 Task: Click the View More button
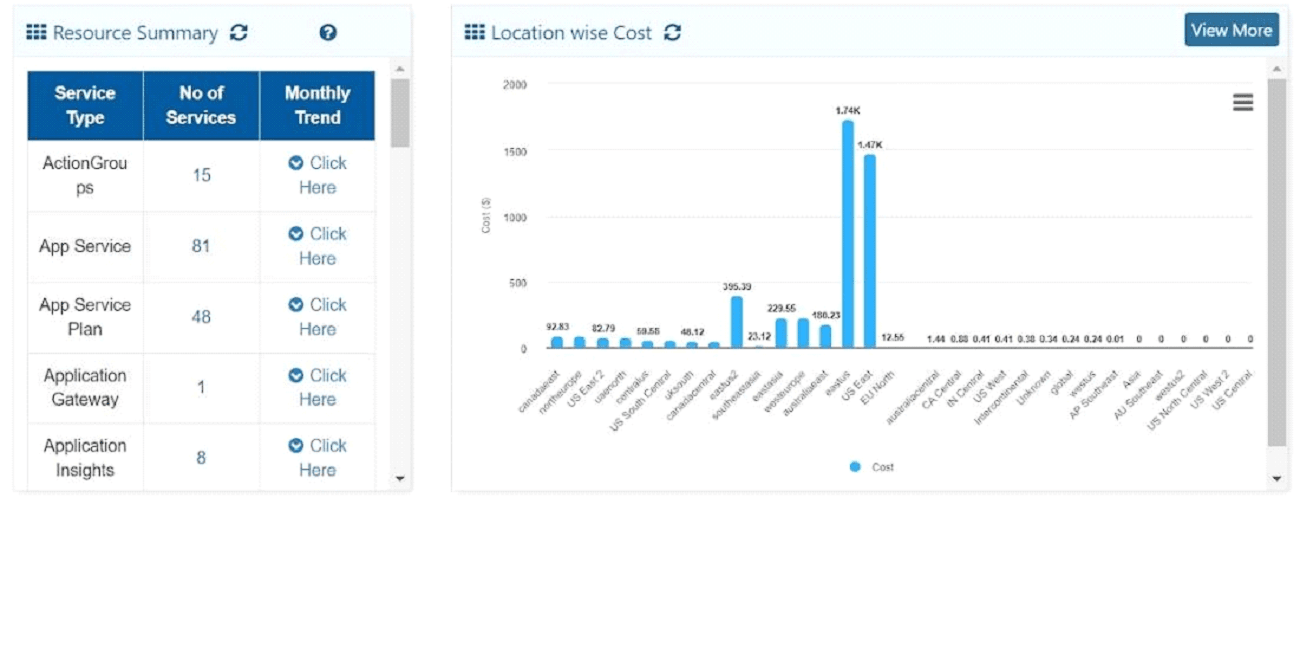[x=1232, y=30]
